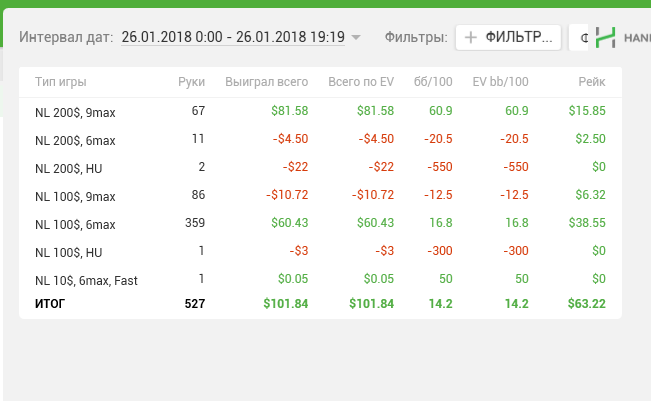Screen dimensions: 651x401
Task: Click the ИТОГ totals row
Action: click(x=50, y=303)
